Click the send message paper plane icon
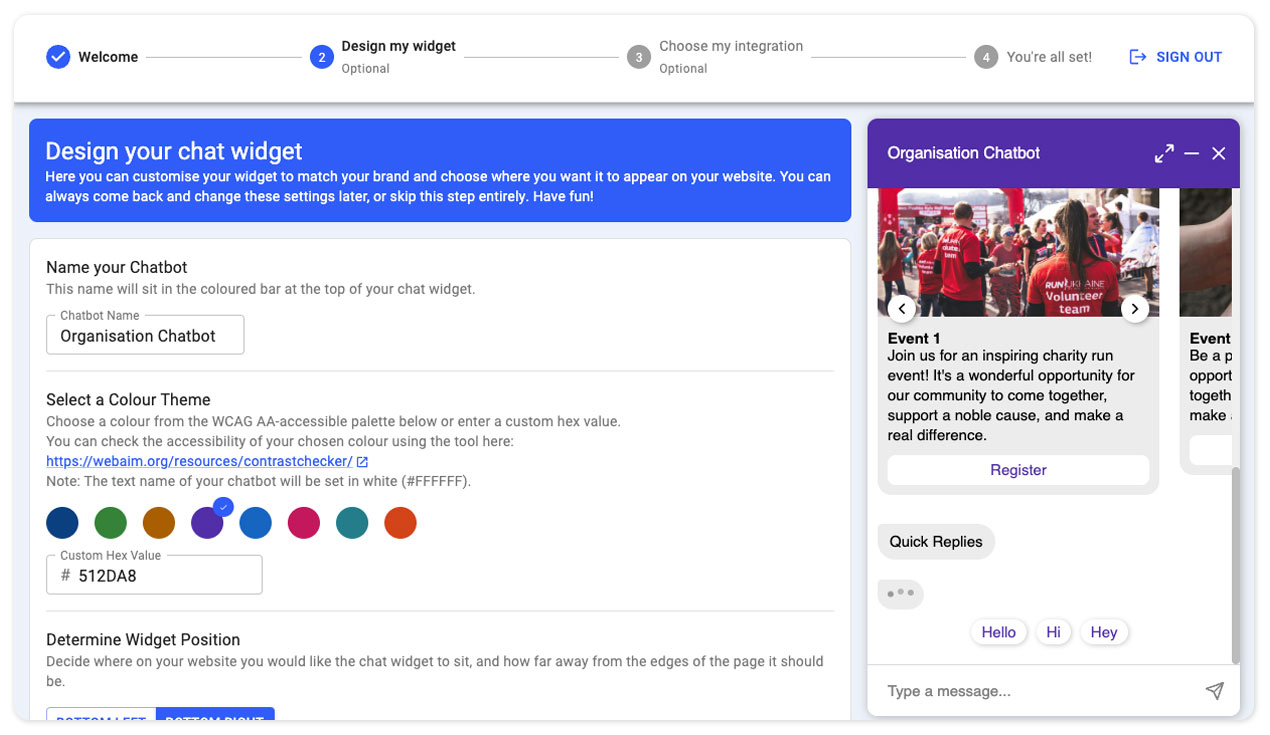Viewport: 1270px width, 735px height. [x=1215, y=690]
